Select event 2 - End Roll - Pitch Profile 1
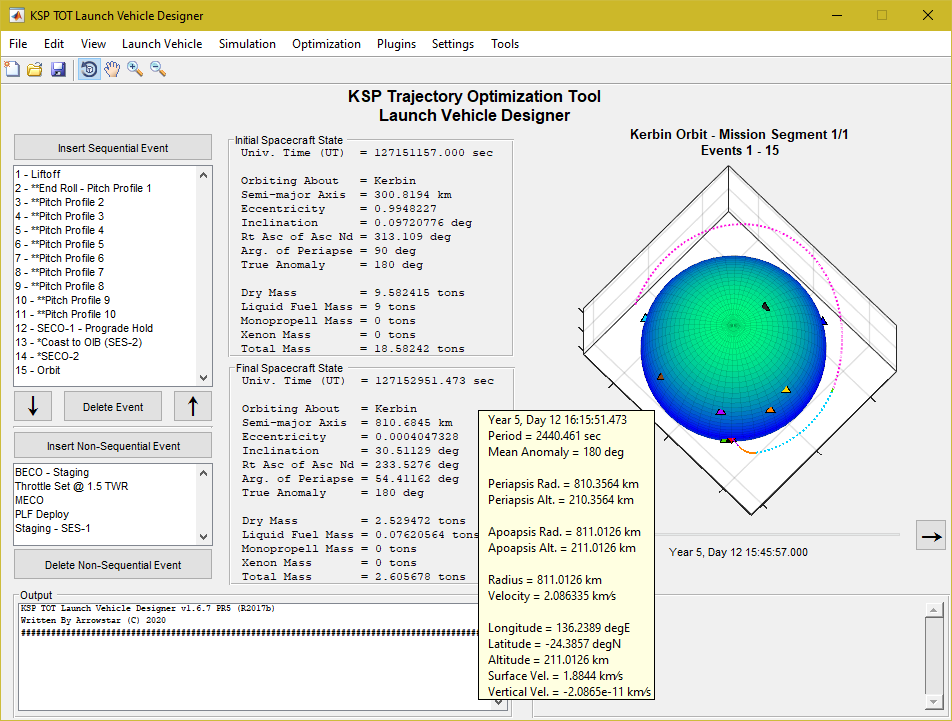This screenshot has width=952, height=721. (x=105, y=188)
